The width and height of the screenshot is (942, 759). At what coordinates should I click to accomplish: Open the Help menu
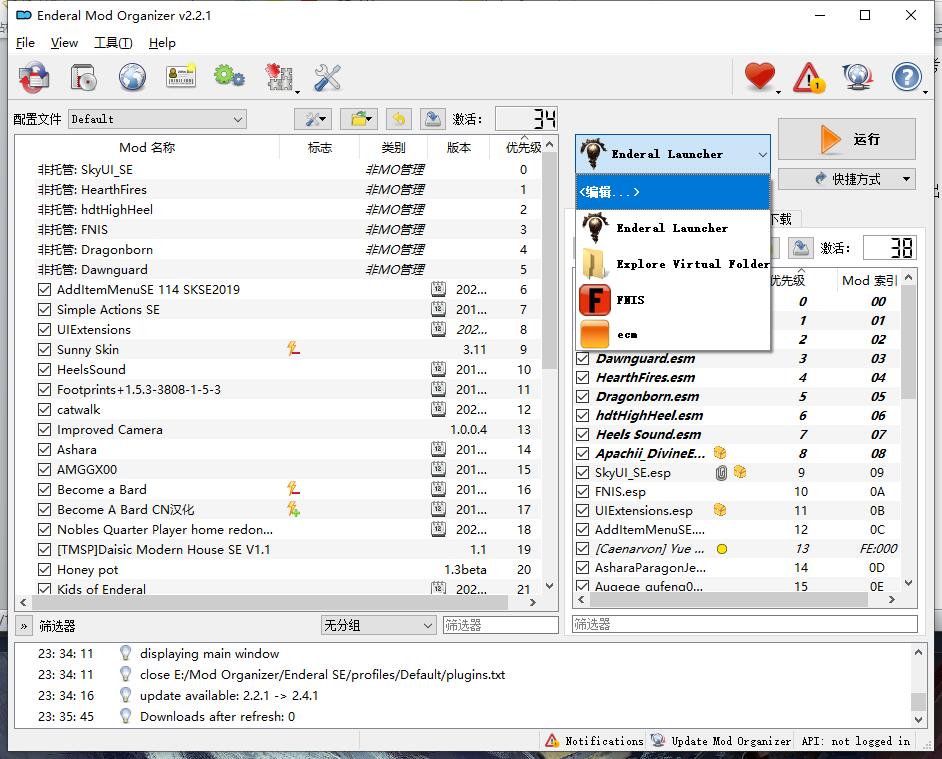[x=162, y=43]
